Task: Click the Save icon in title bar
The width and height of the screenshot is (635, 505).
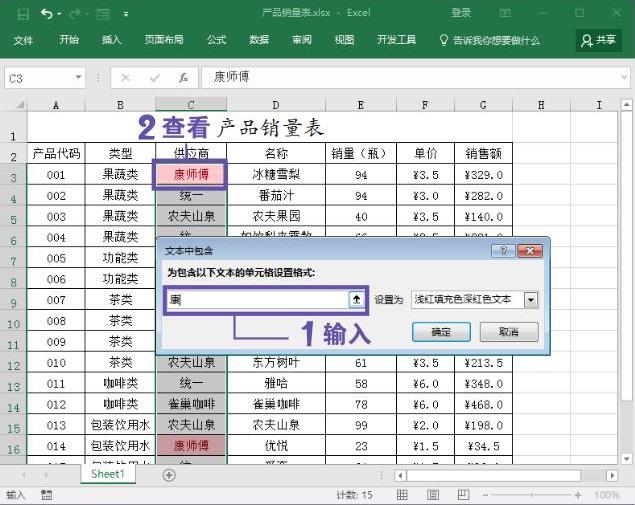Action: point(23,14)
